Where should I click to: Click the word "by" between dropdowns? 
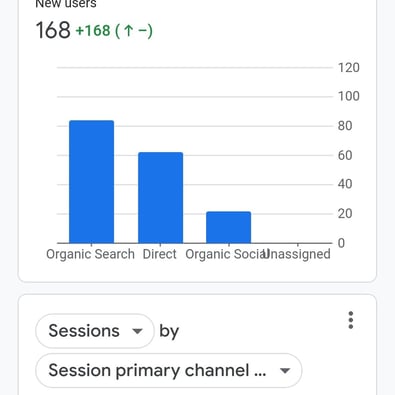pos(169,331)
